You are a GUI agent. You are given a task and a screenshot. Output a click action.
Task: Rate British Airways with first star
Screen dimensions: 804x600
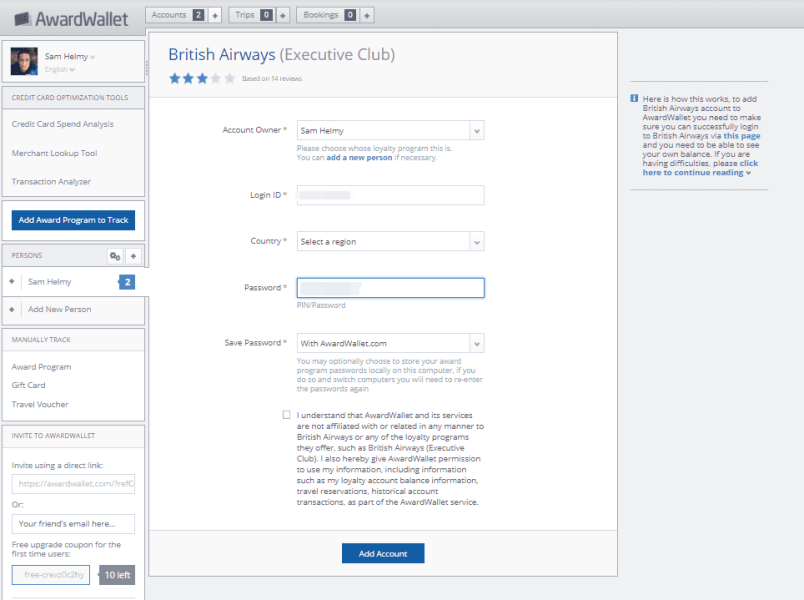[175, 78]
